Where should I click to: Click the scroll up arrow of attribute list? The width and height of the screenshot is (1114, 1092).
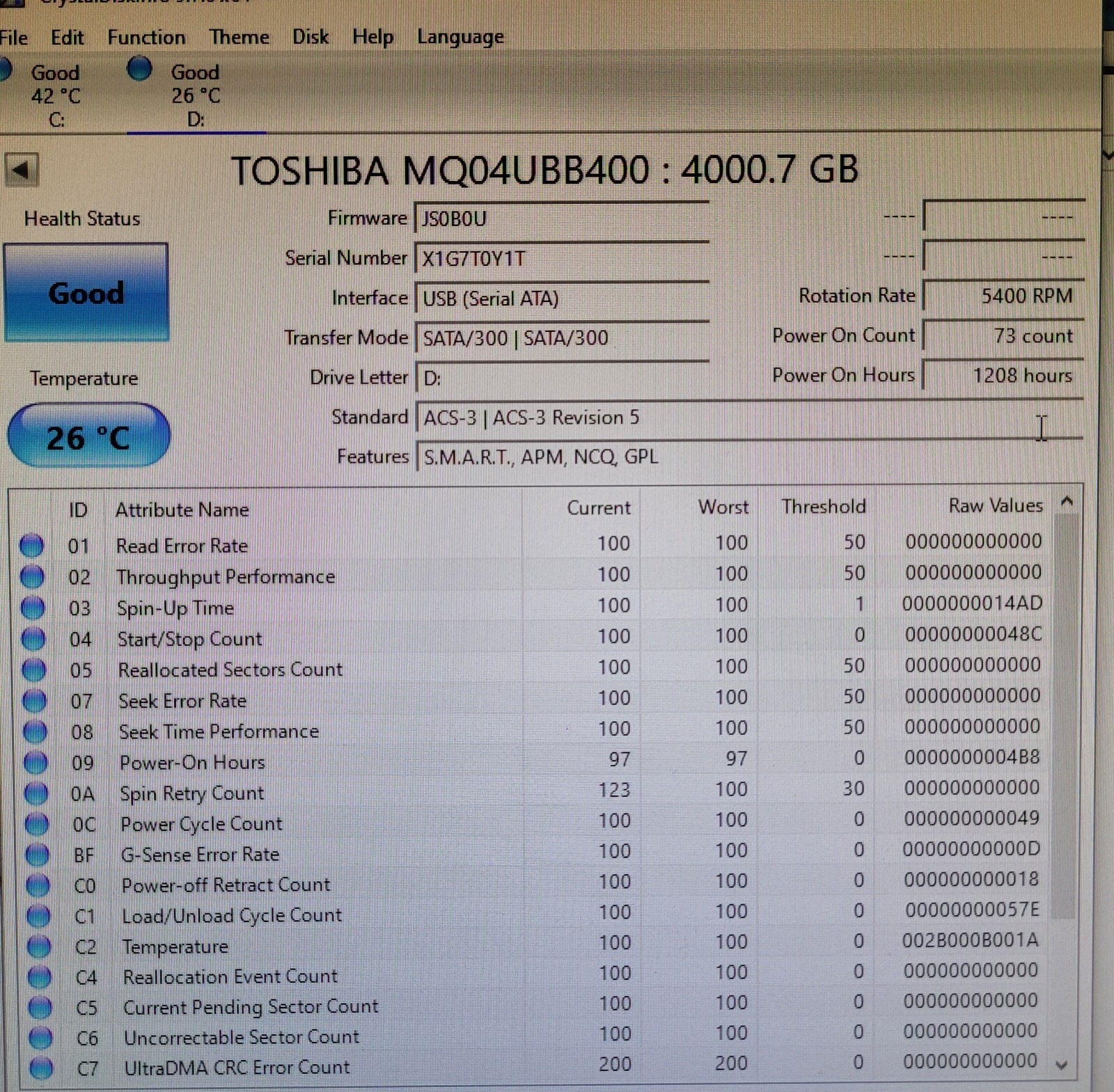(1066, 501)
